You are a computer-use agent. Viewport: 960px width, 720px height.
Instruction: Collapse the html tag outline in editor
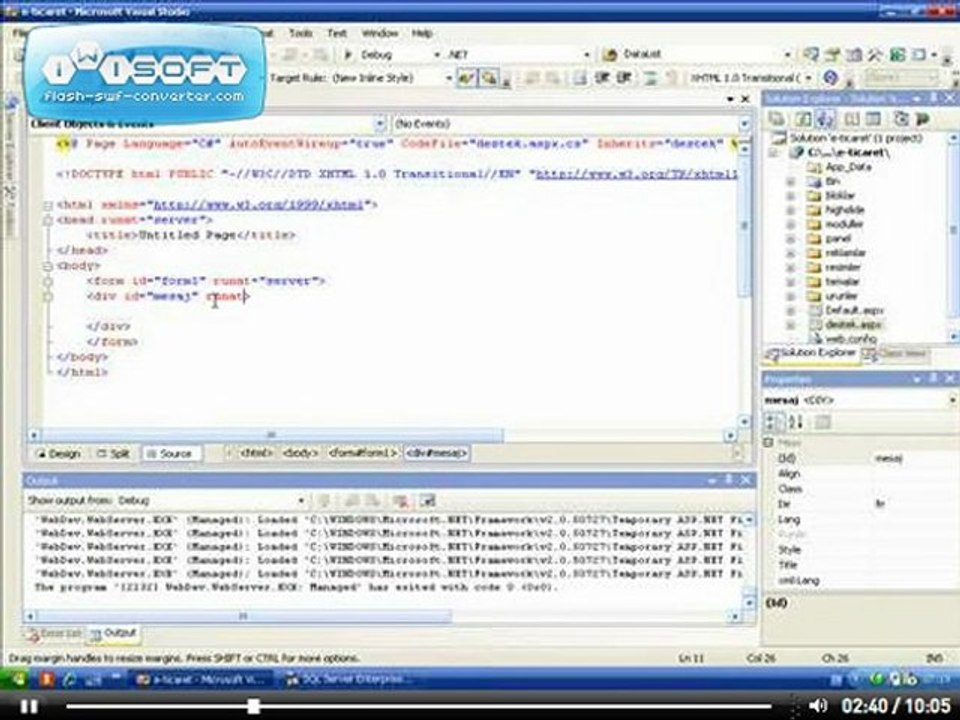point(47,206)
